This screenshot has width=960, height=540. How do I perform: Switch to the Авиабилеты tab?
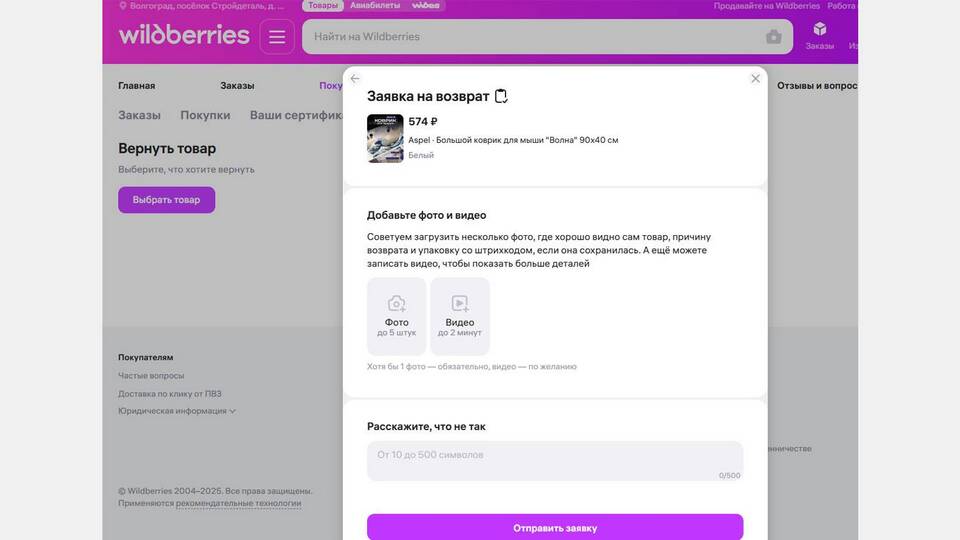(375, 6)
